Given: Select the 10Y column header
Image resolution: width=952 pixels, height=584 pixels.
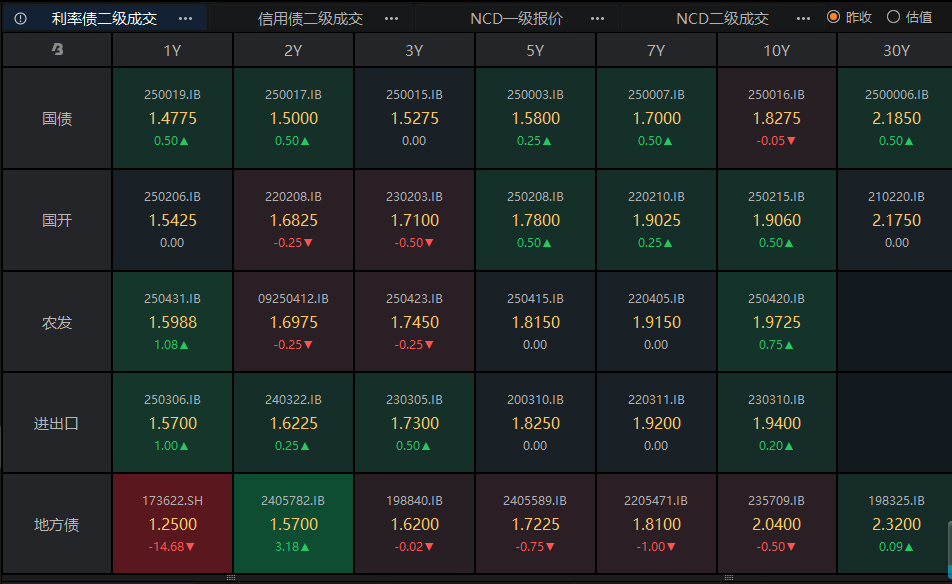Looking at the screenshot, I should point(776,51).
